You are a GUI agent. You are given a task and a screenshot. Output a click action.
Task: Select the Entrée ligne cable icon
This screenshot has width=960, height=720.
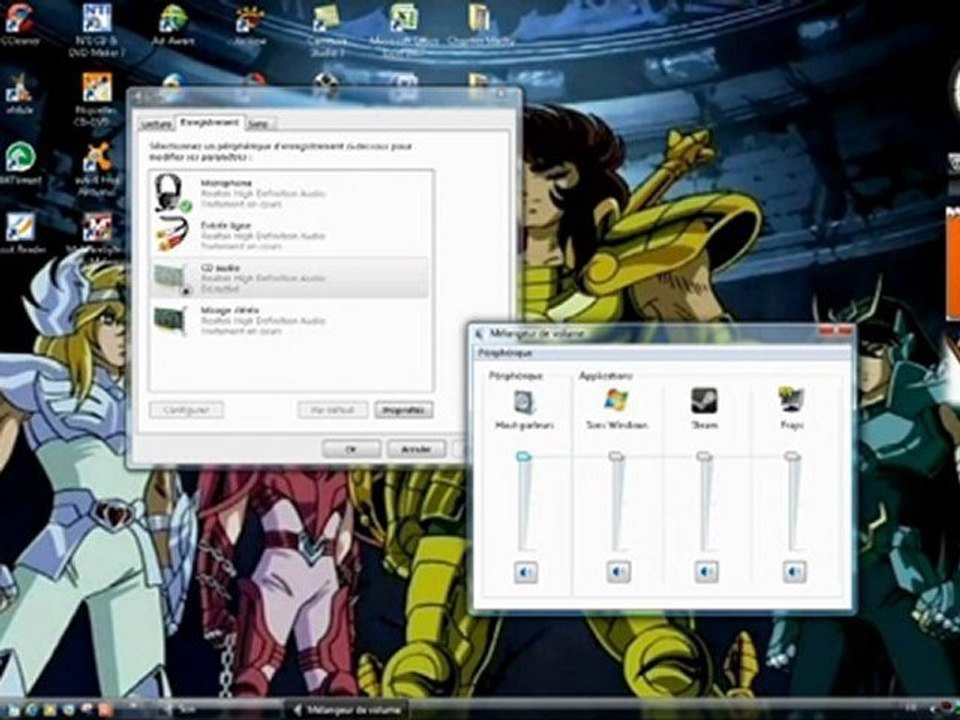coord(172,234)
